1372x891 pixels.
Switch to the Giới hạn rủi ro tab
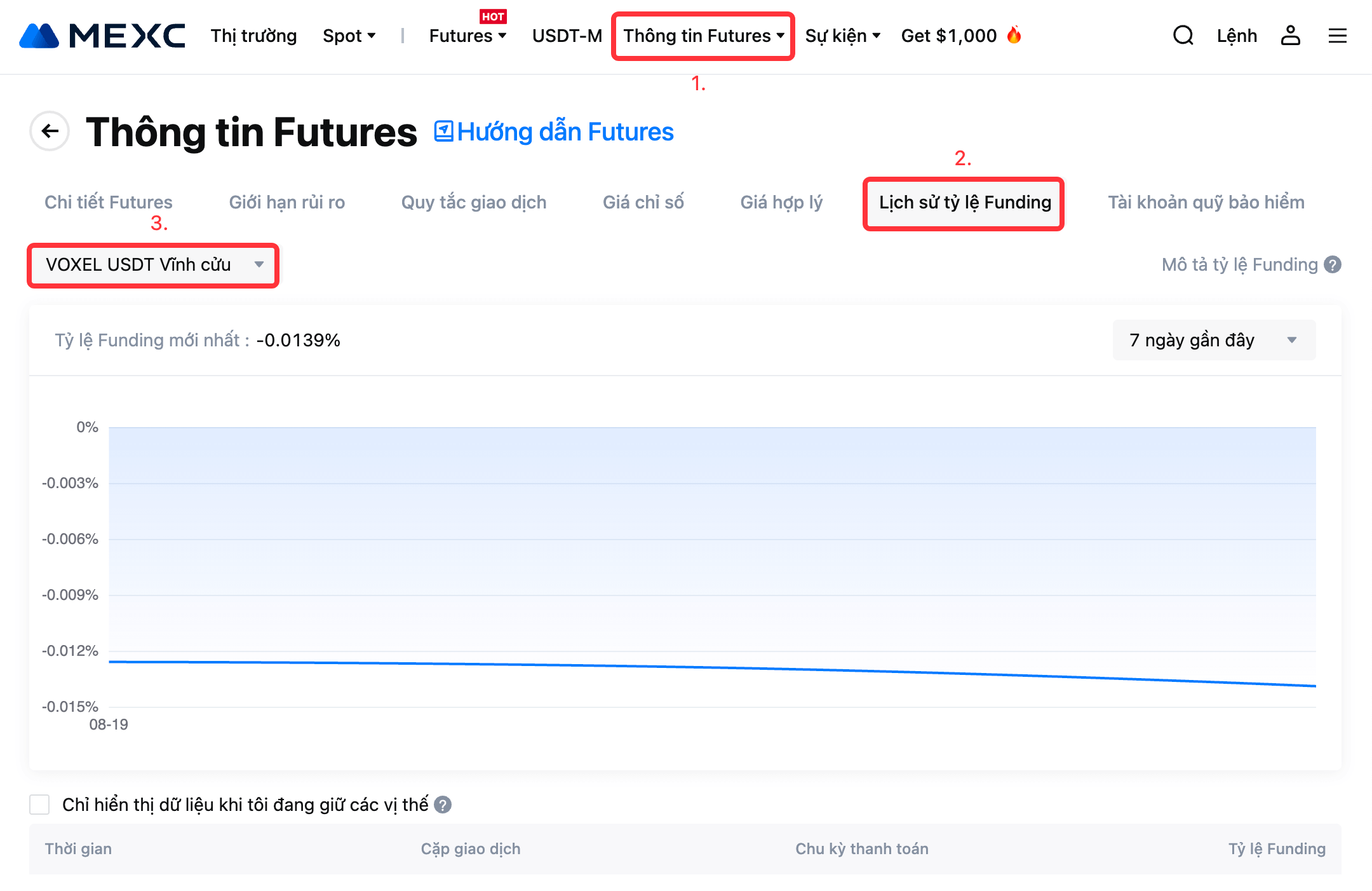286,202
